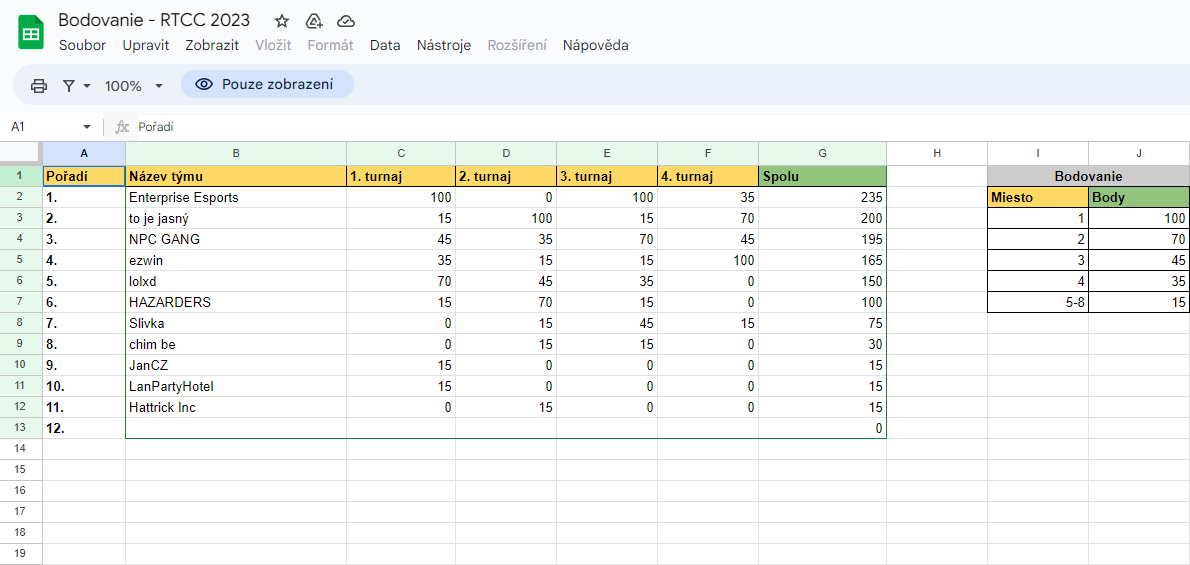The image size is (1190, 565).
Task: Expand the A1 name box dropdown arrow
Action: point(87,127)
